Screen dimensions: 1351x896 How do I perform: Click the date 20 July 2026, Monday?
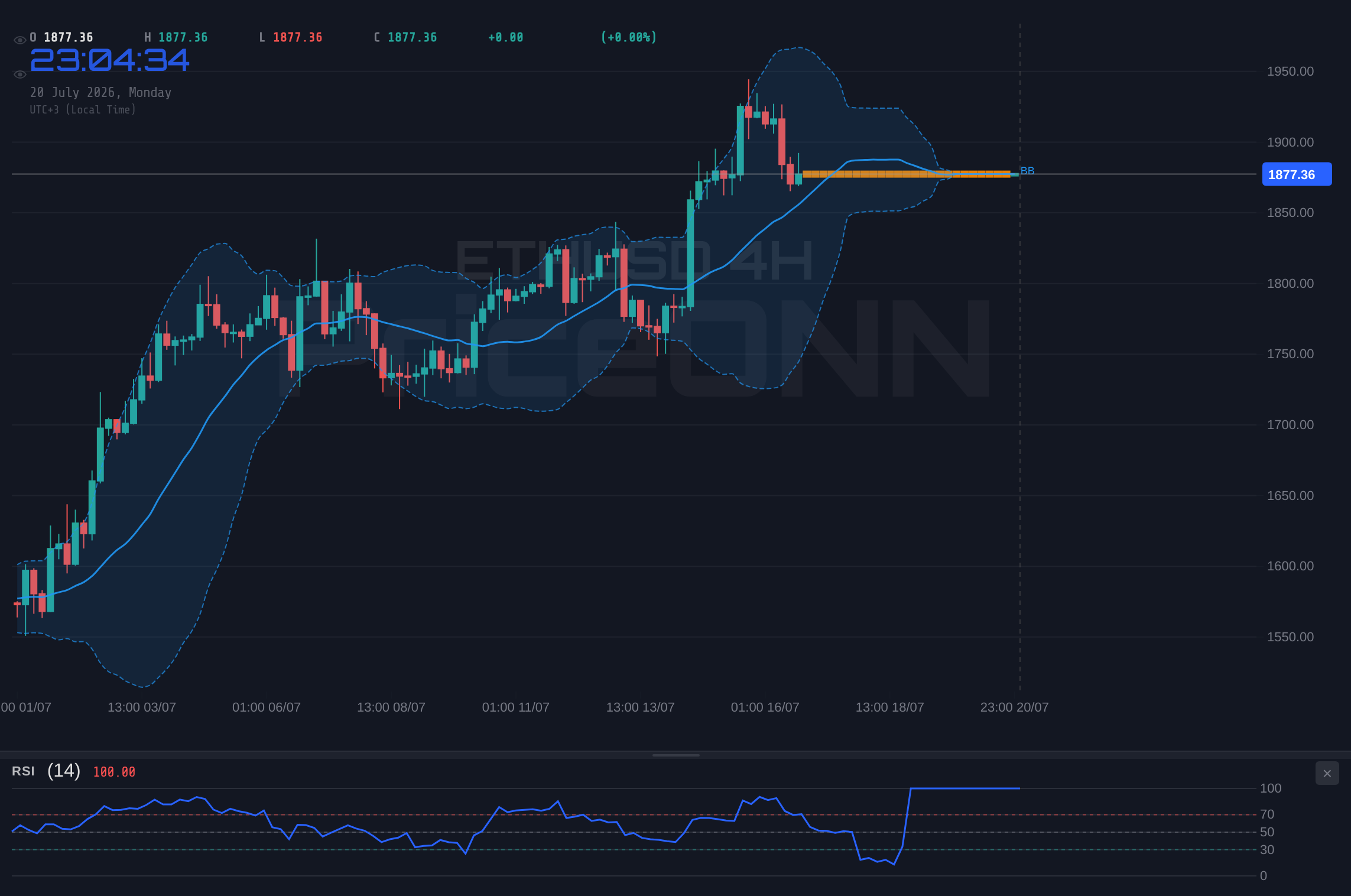point(100,92)
